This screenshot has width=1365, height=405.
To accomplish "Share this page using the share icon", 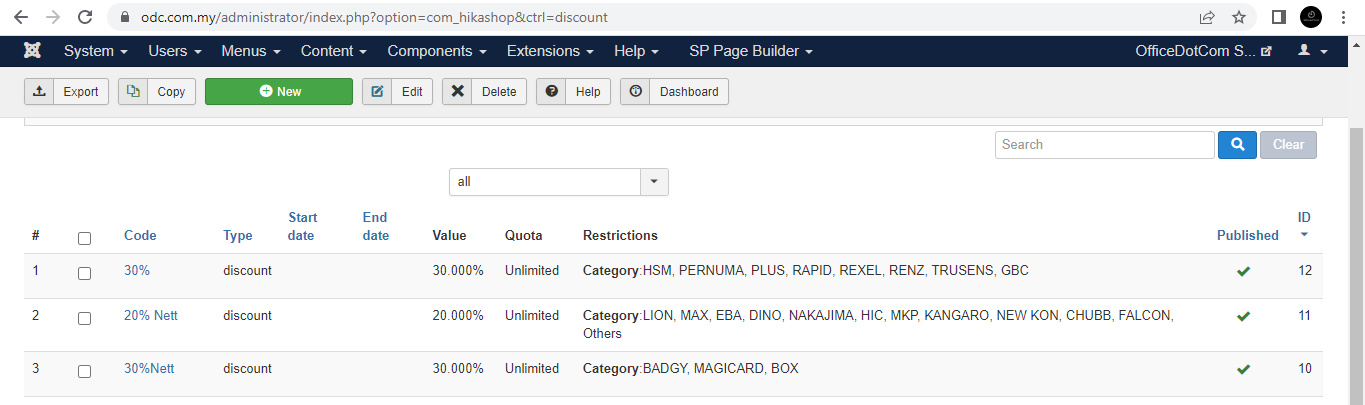I will click(1207, 17).
